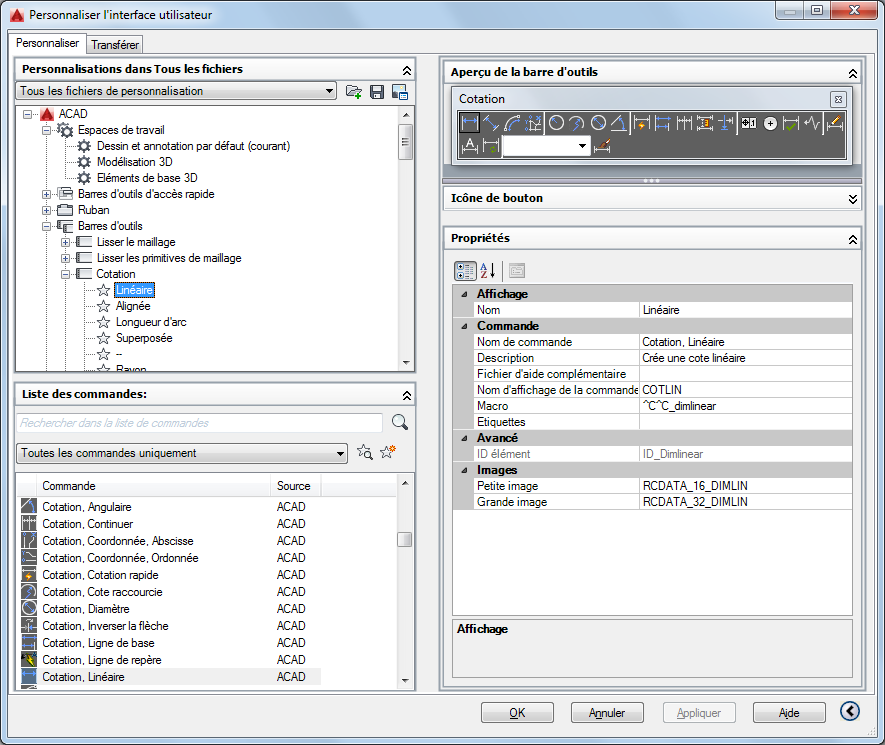Collapse the 'Aperçu de la barre d'outils' panel
This screenshot has width=885, height=745.
(852, 73)
